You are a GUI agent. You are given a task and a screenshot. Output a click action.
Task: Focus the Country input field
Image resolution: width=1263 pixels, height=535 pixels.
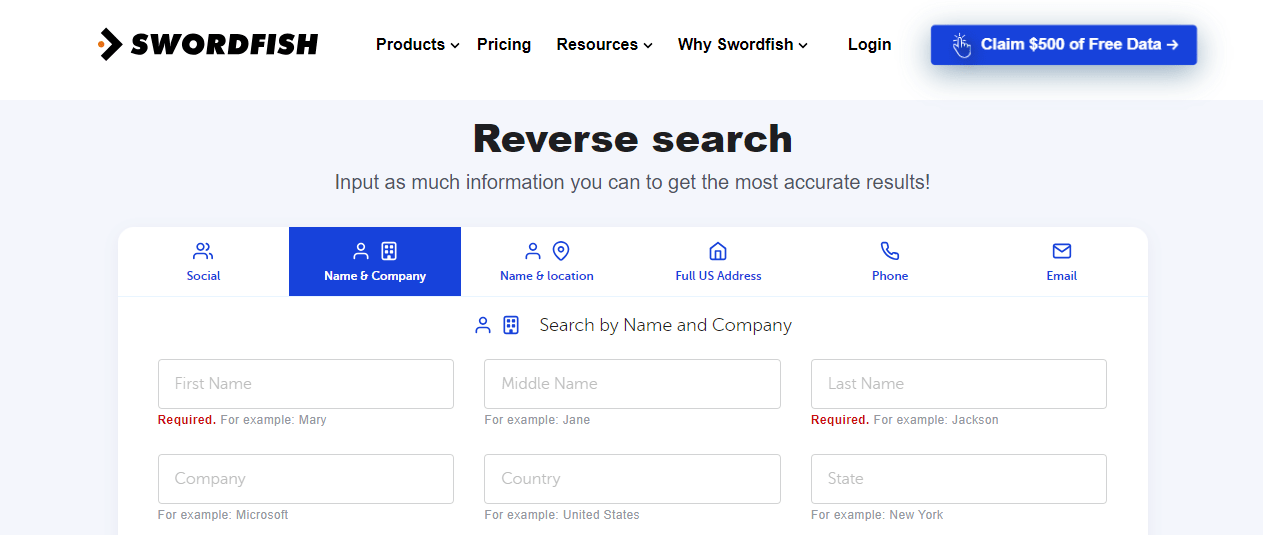(x=632, y=479)
